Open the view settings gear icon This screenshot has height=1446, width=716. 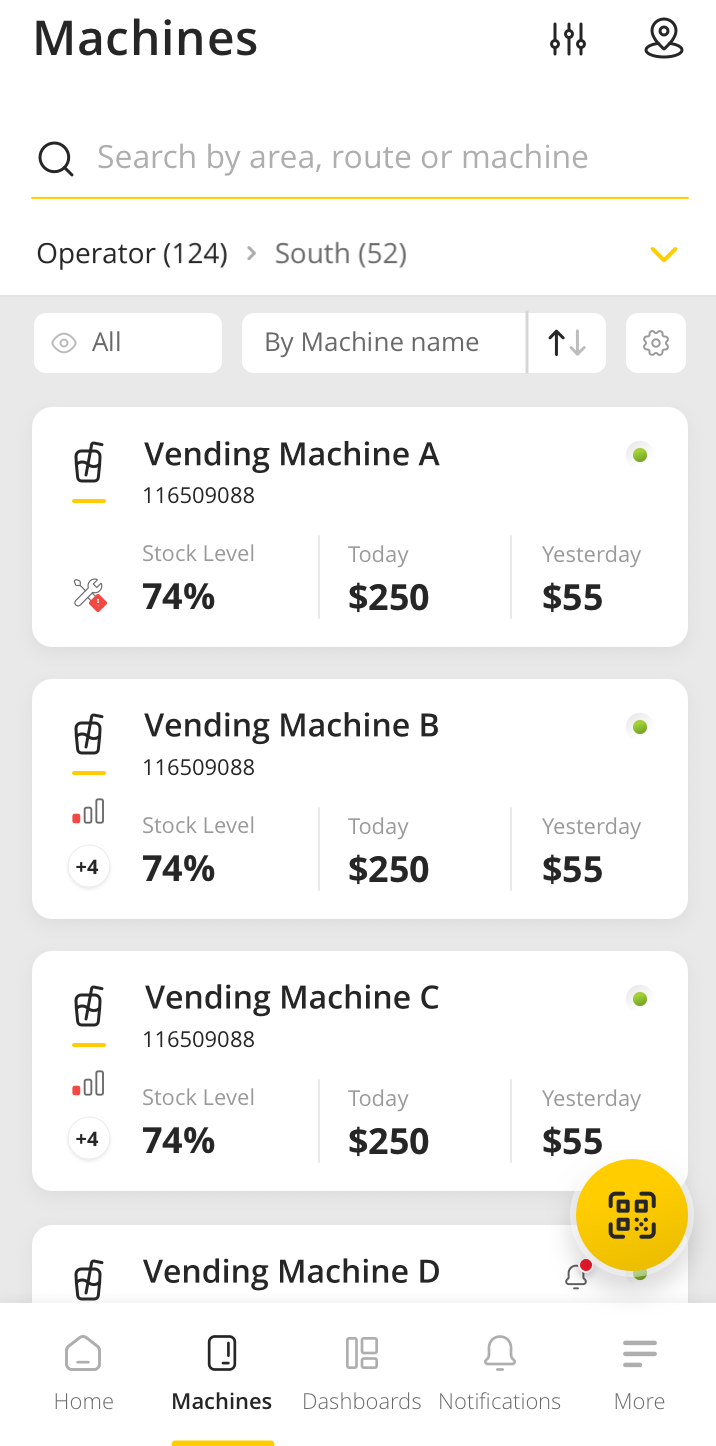click(x=655, y=342)
